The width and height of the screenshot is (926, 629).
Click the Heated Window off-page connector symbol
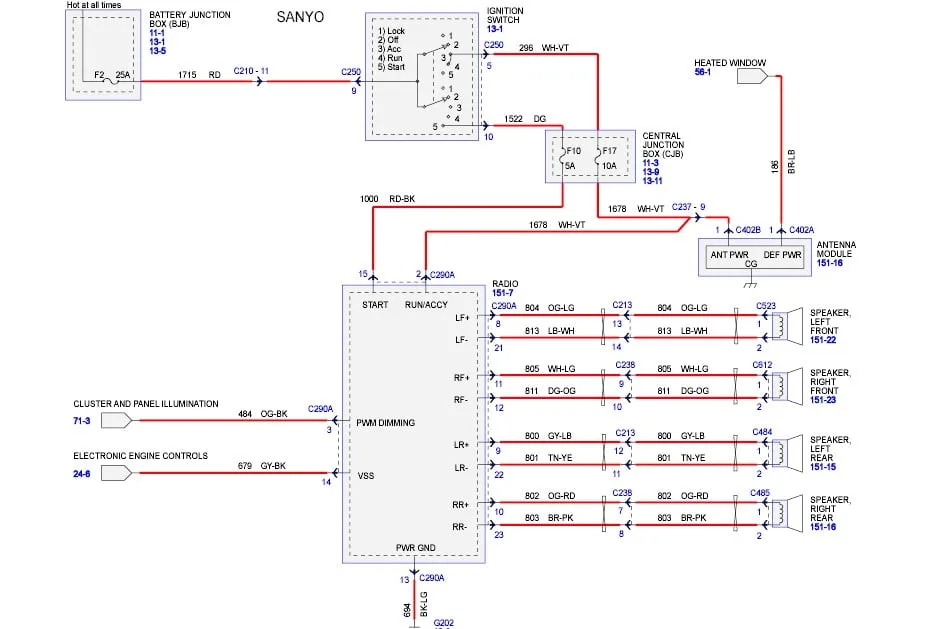click(752, 76)
